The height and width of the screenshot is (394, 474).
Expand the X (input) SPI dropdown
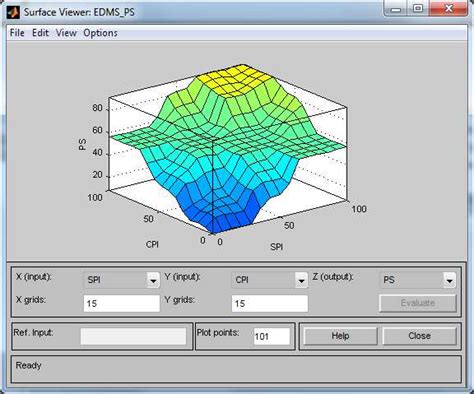coord(153,280)
